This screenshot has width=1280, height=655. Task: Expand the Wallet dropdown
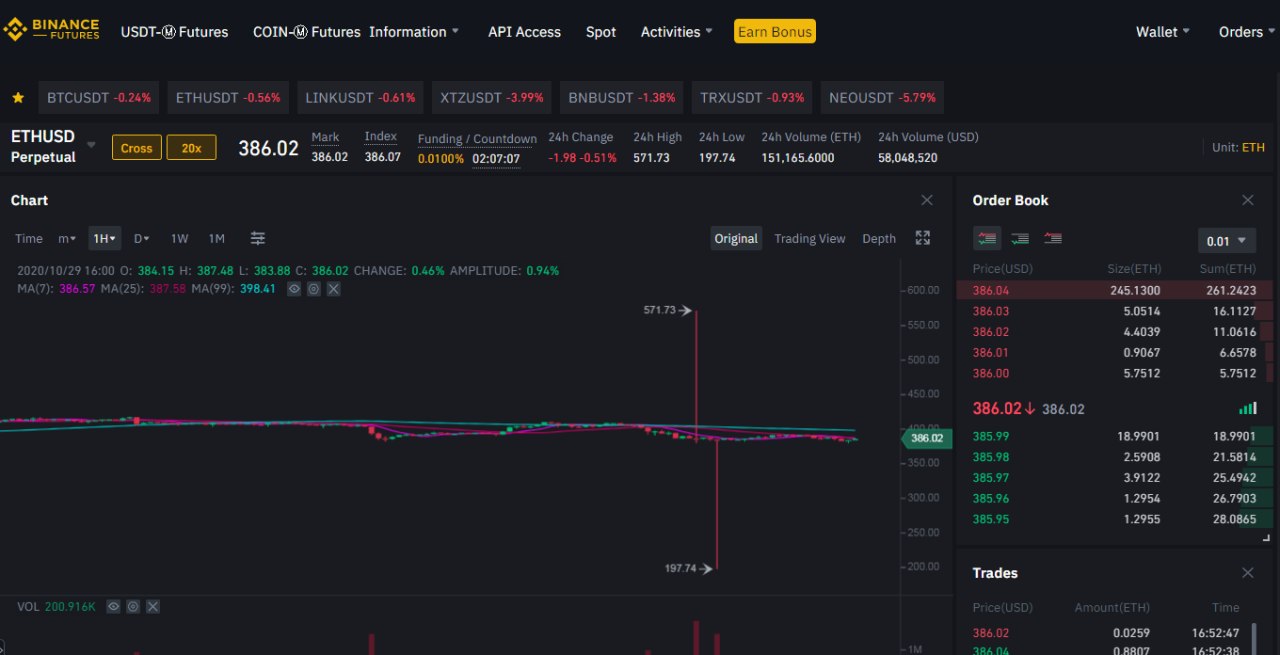coord(1163,32)
